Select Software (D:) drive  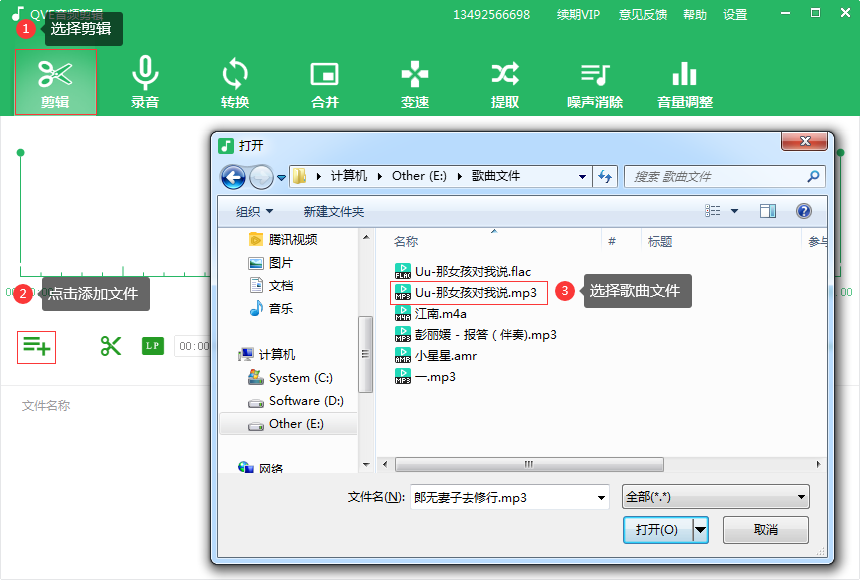[x=296, y=401]
